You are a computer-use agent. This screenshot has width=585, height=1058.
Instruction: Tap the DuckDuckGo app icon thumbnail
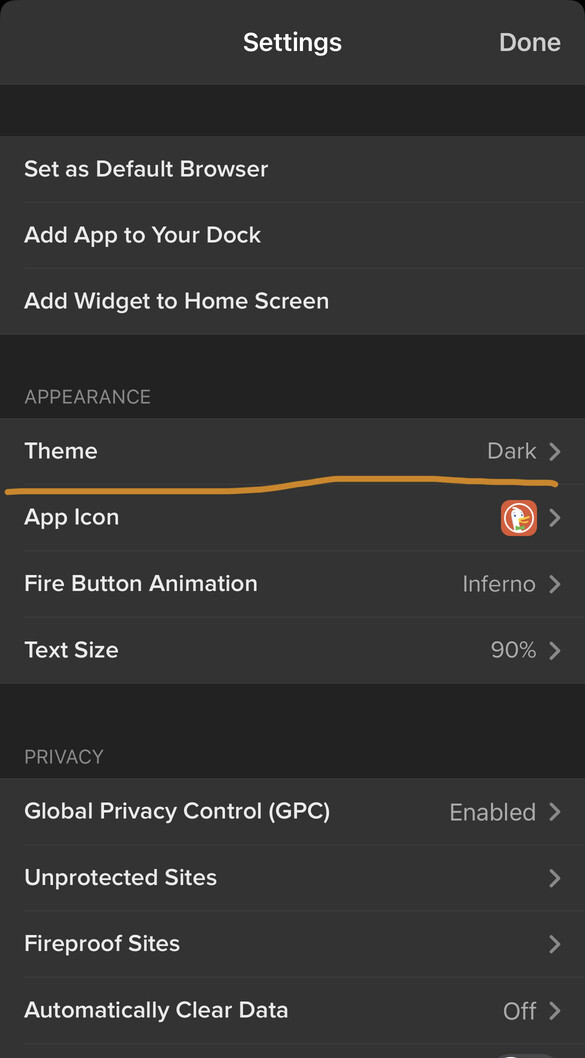(x=519, y=518)
